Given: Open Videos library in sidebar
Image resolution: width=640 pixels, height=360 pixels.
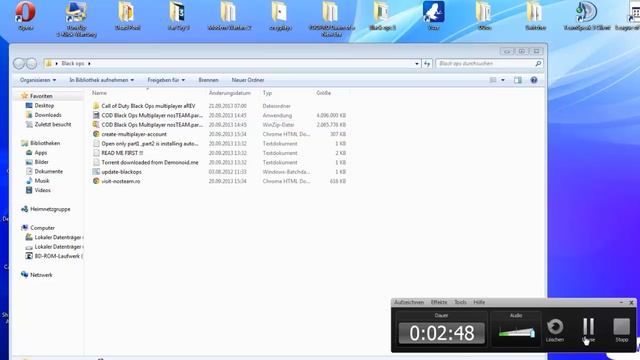Looking at the screenshot, I should point(42,190).
